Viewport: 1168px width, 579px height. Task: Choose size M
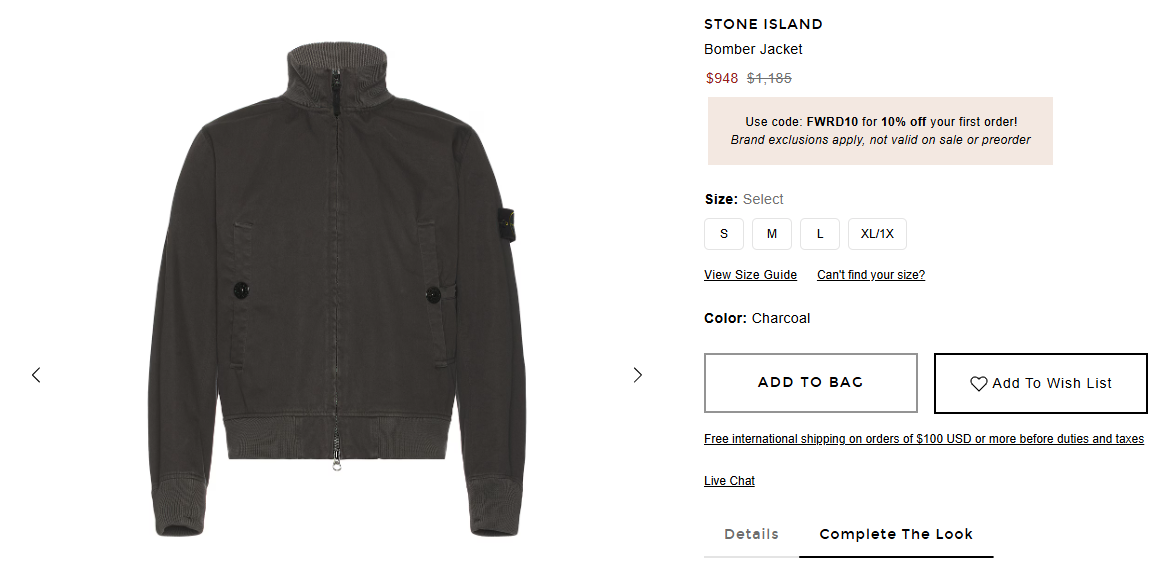coord(772,234)
